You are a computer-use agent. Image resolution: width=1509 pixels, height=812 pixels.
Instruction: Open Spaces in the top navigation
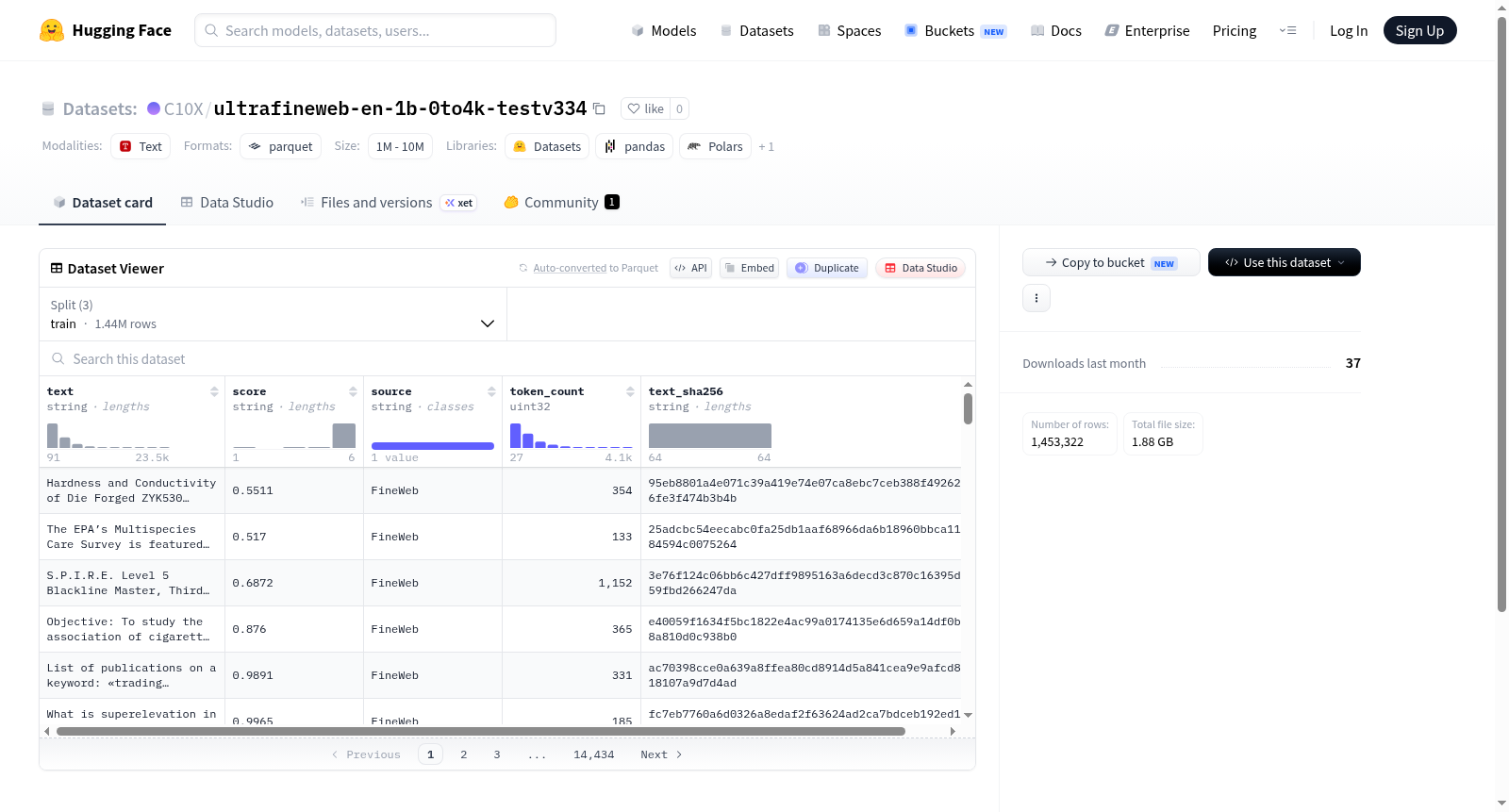tap(849, 30)
